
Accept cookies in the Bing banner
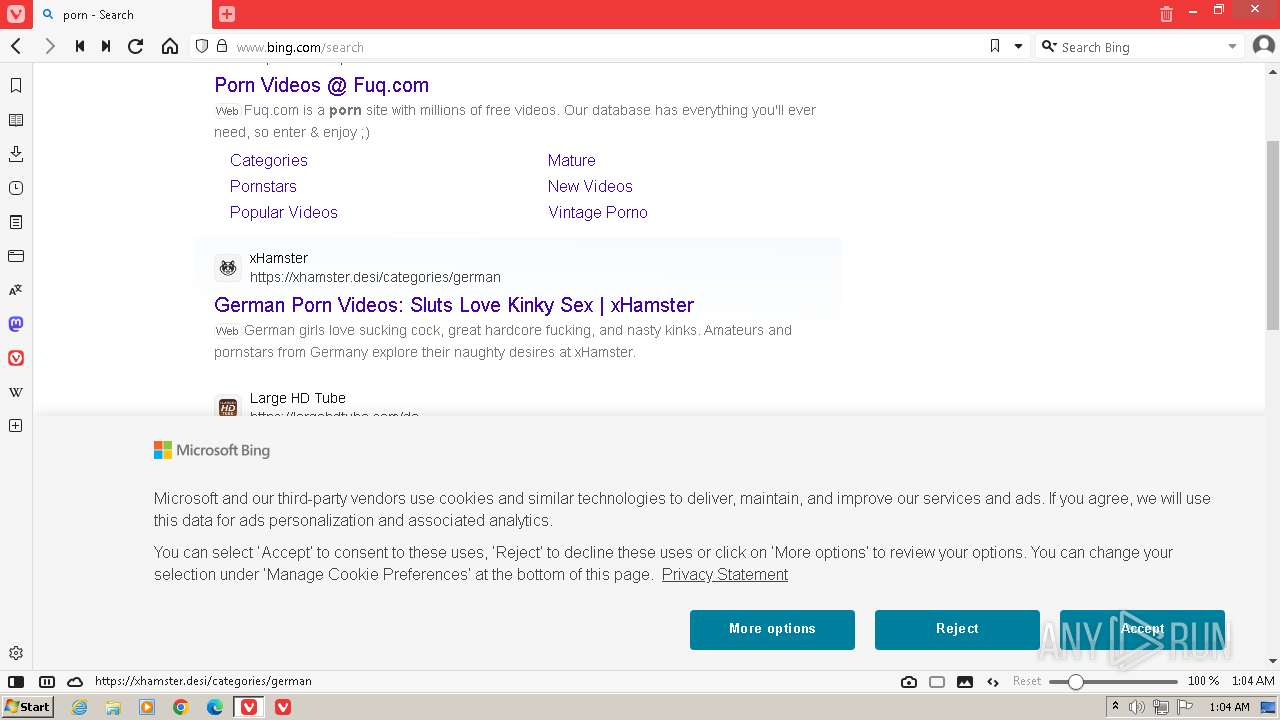click(x=1142, y=629)
